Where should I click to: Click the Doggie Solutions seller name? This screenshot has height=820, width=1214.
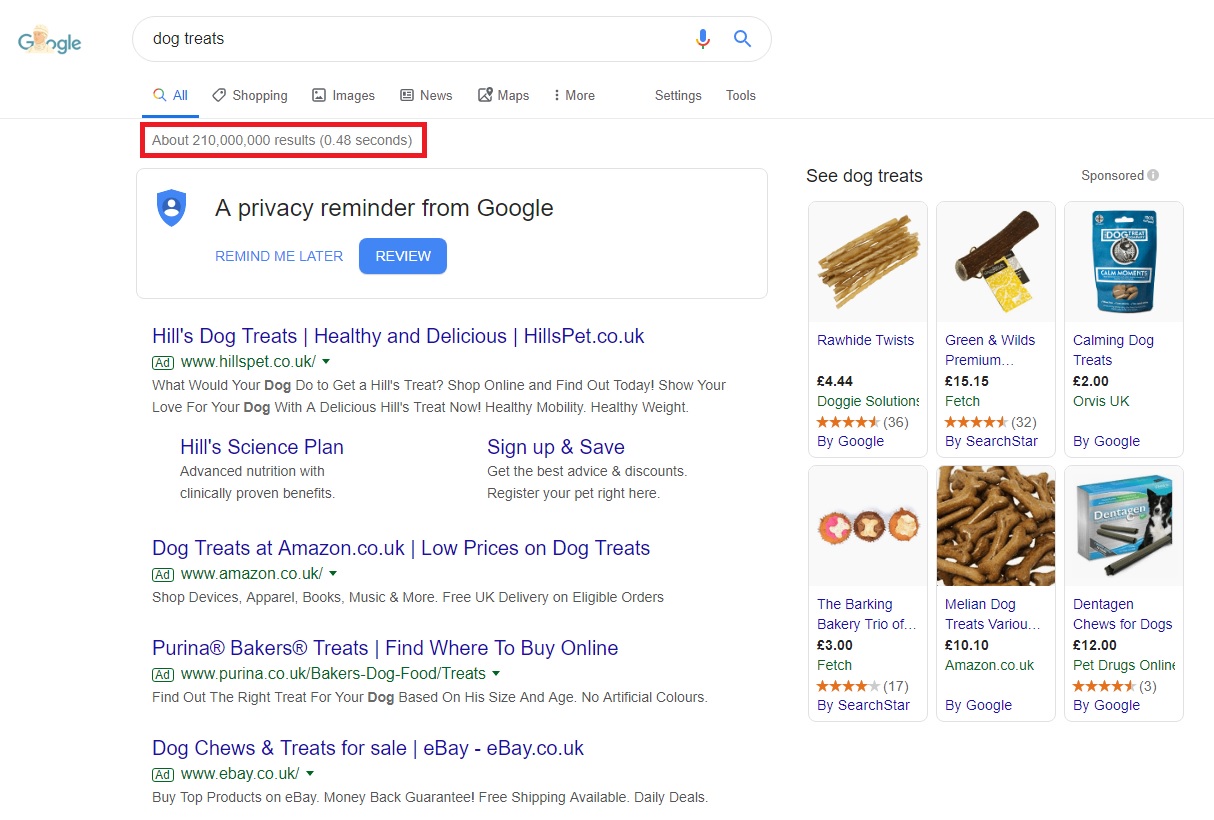pyautogui.click(x=868, y=401)
